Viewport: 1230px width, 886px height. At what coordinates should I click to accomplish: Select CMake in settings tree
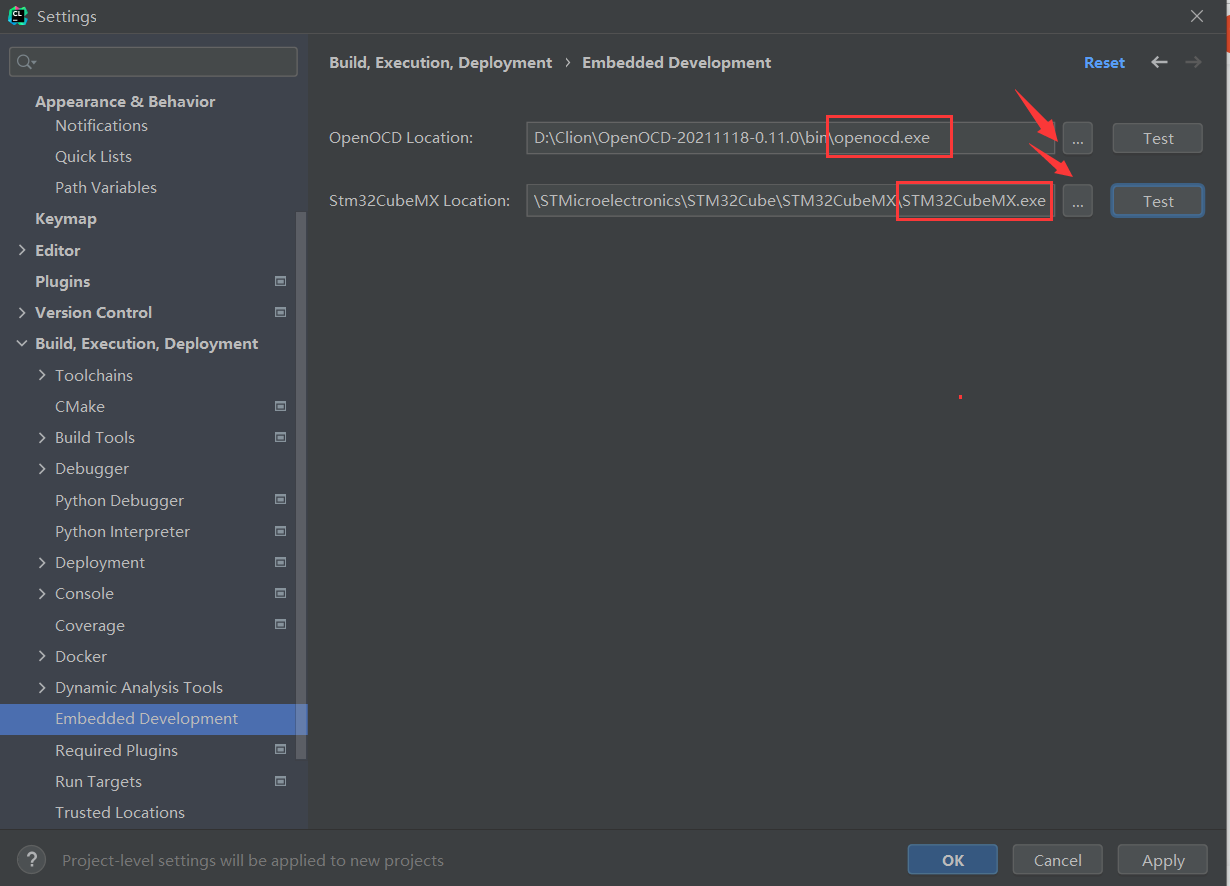(80, 406)
